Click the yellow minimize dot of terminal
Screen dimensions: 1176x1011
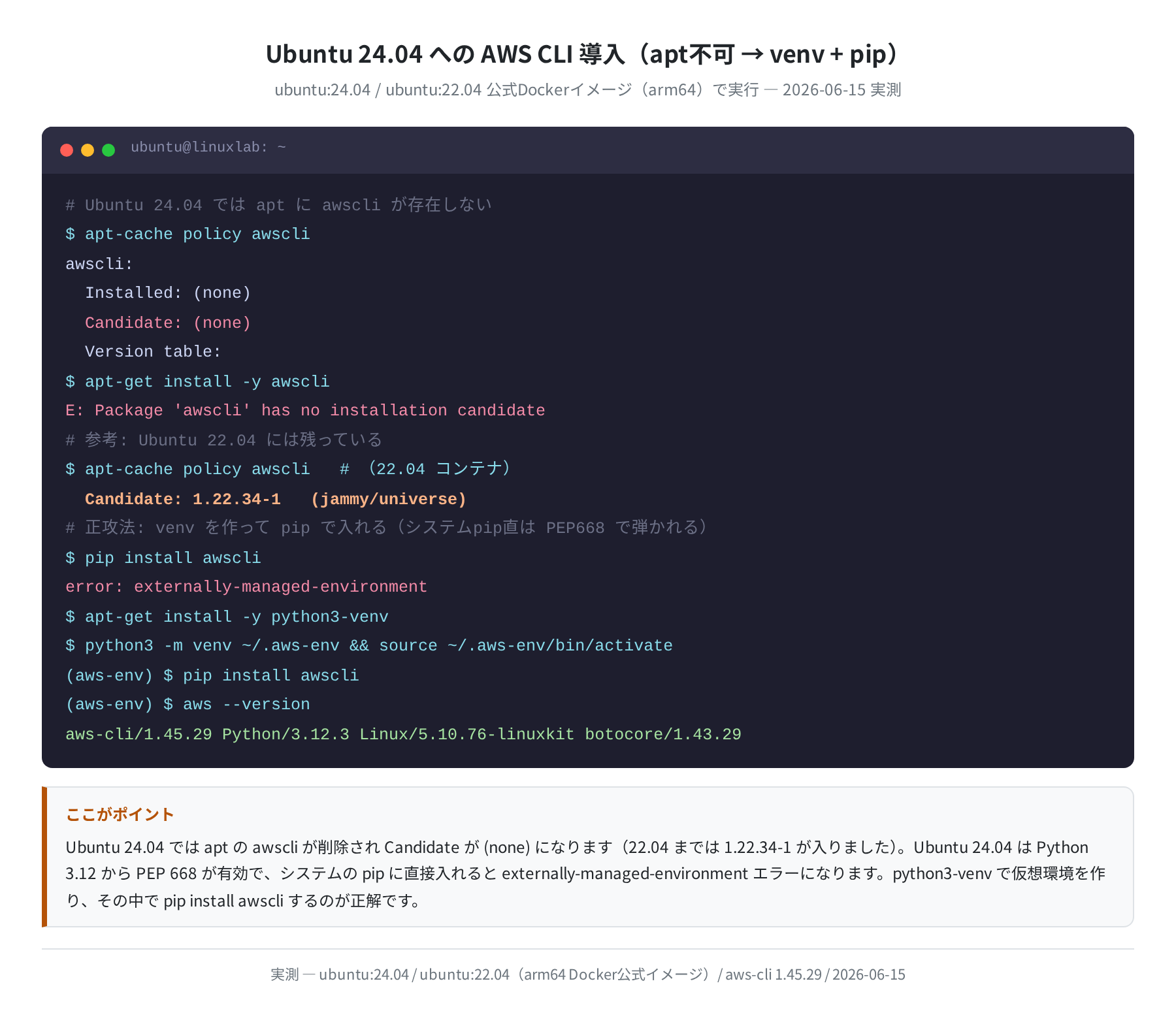(88, 150)
